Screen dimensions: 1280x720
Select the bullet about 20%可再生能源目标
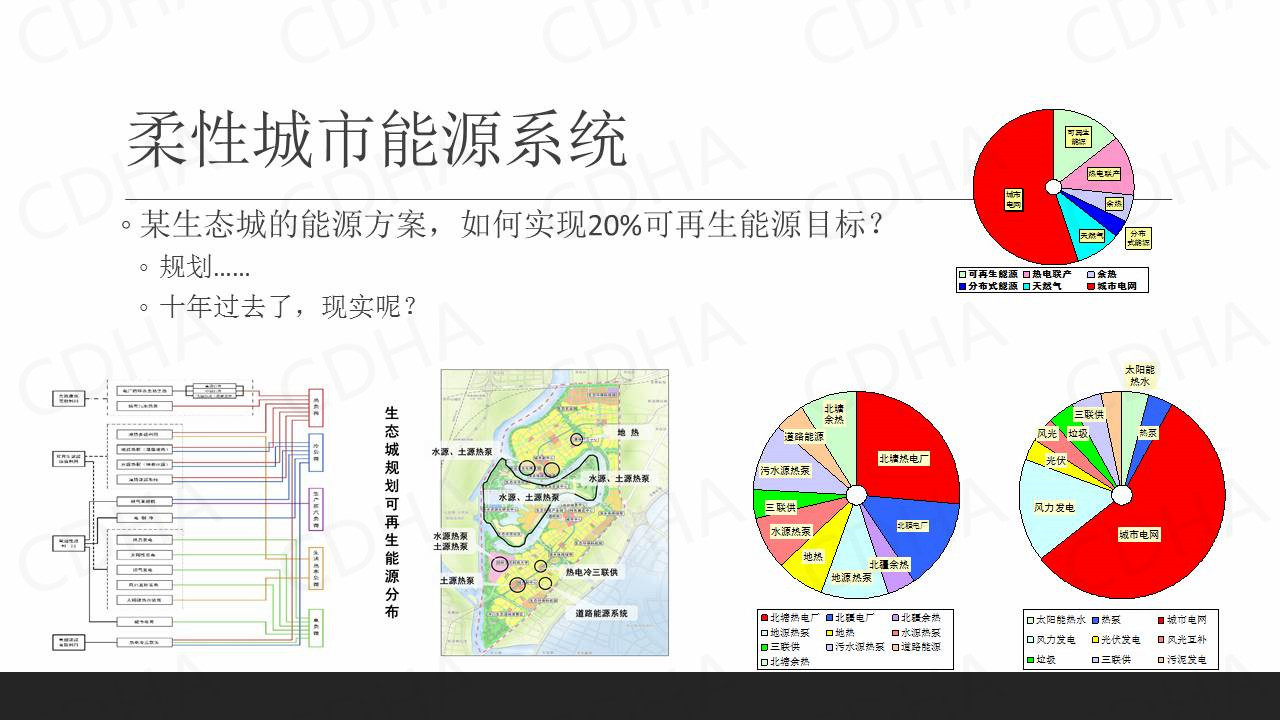[512, 224]
